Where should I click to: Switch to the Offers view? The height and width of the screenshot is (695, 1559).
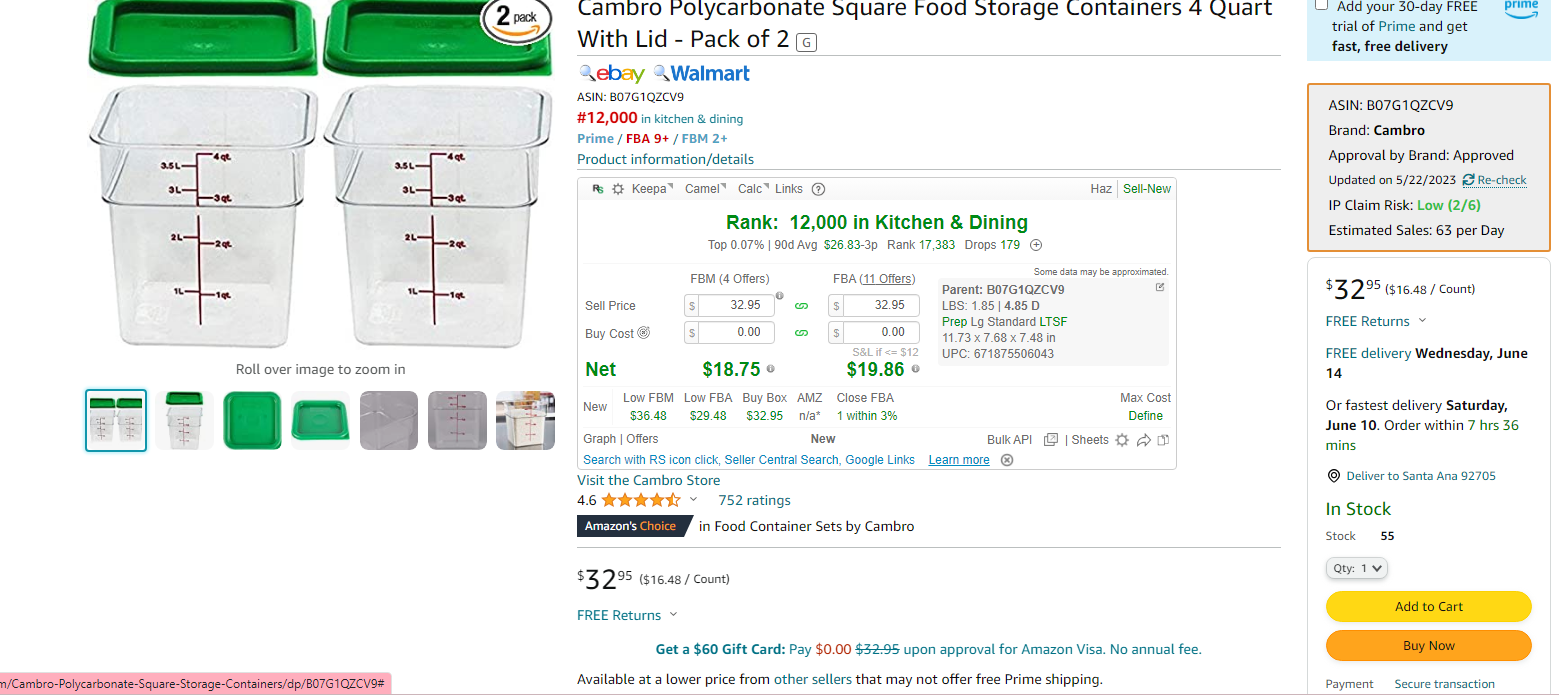(642, 439)
